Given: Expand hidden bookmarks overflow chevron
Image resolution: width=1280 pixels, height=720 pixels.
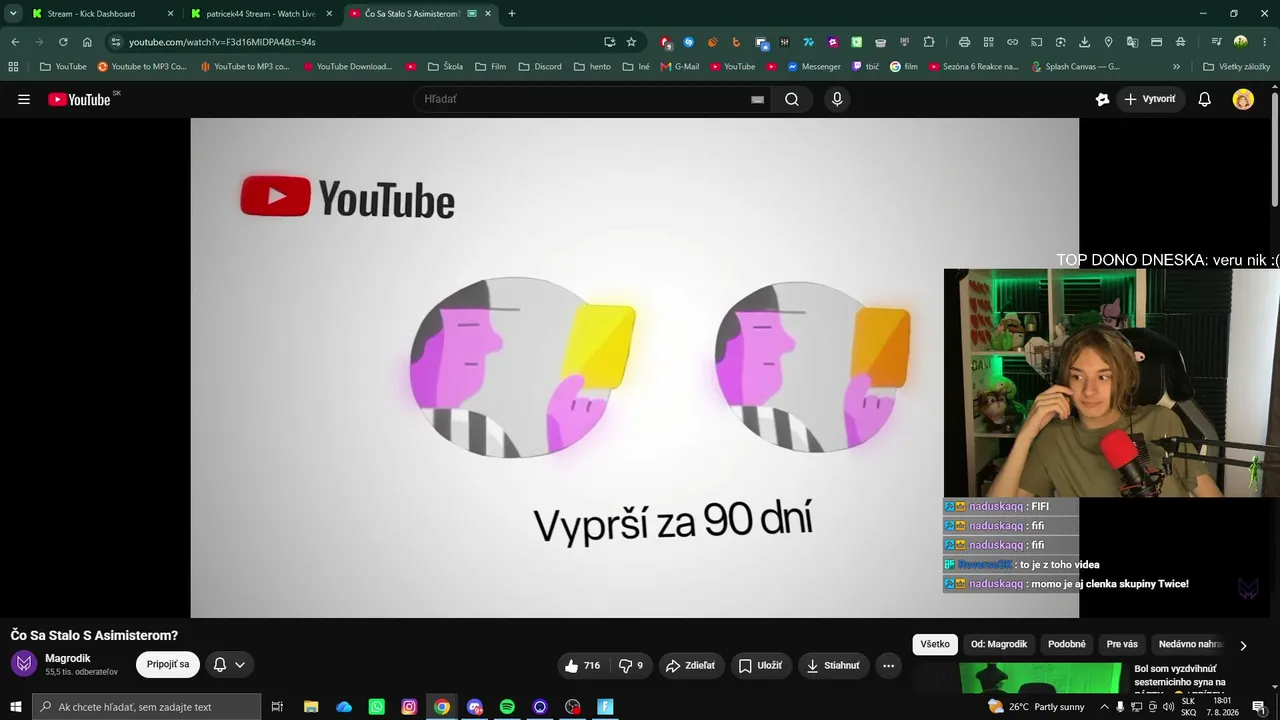Looking at the screenshot, I should (x=1176, y=67).
